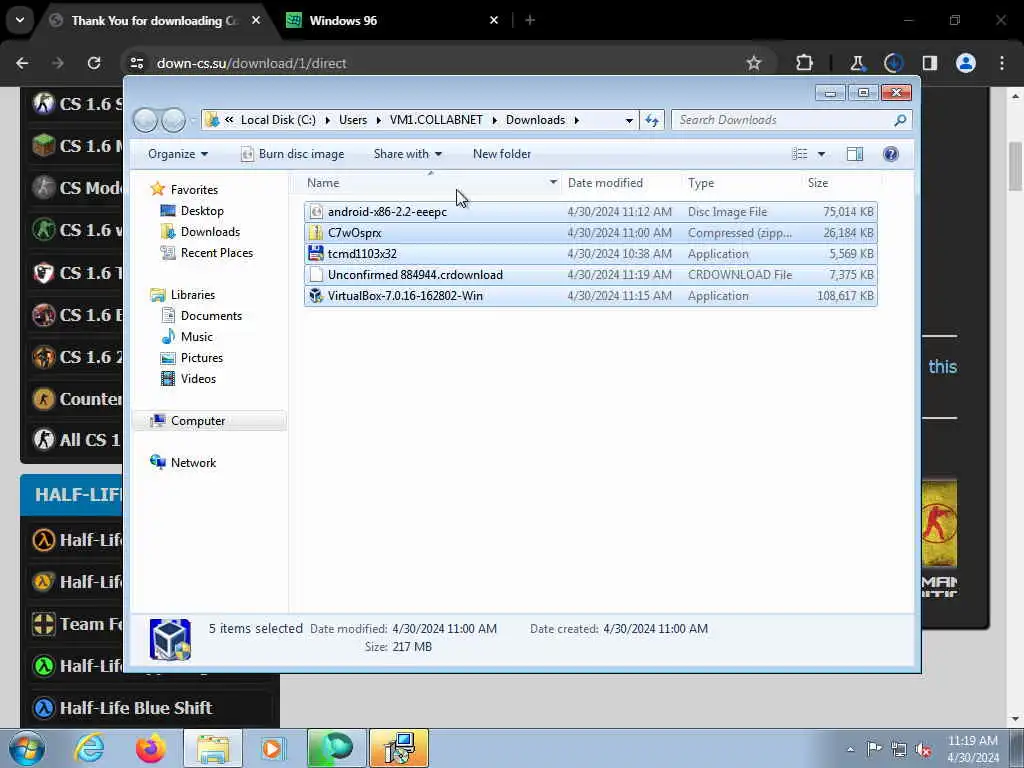Refresh the Downloads folder view
1024x768 pixels.
(x=652, y=120)
